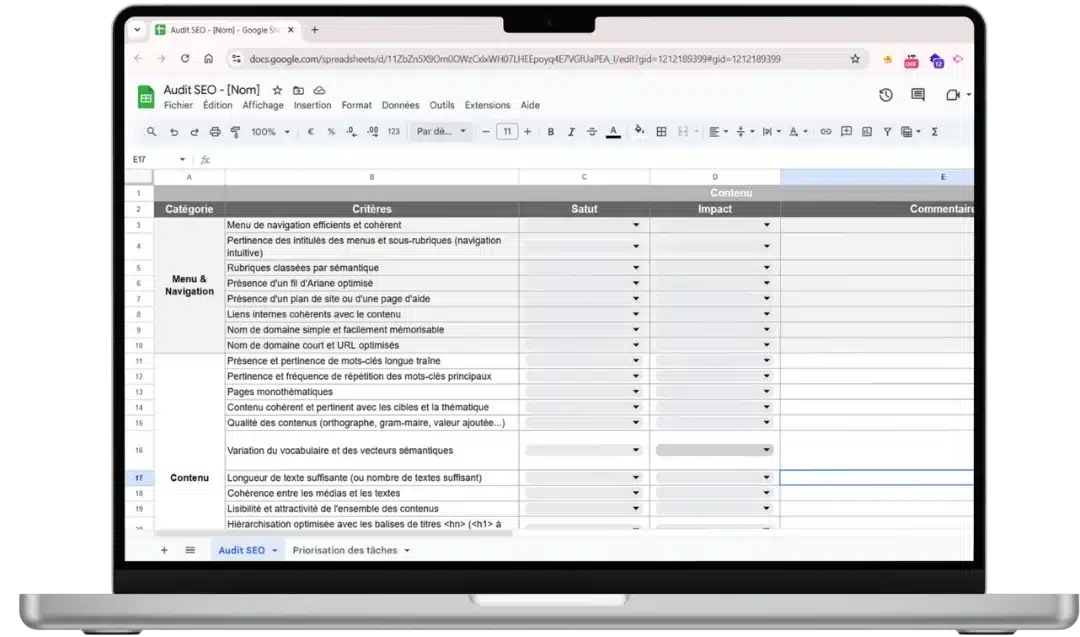Expand the 100% zoom level dropdown

pyautogui.click(x=270, y=132)
